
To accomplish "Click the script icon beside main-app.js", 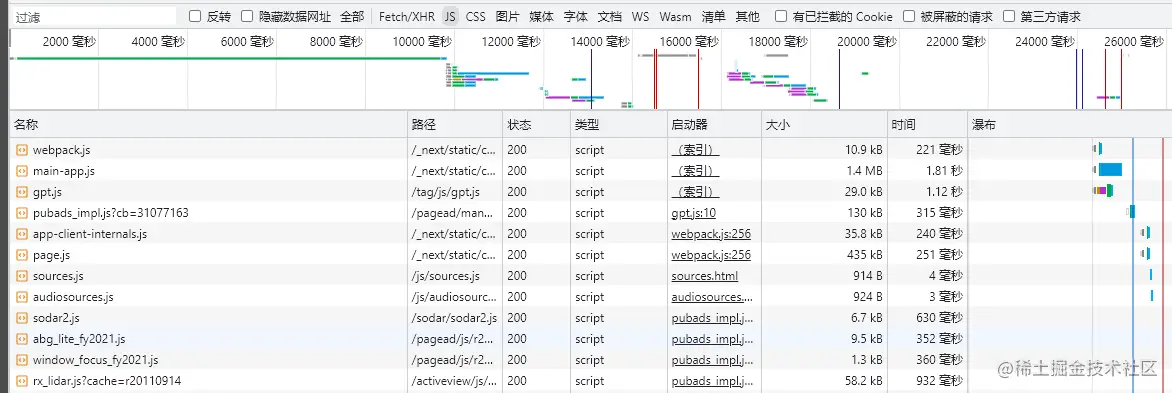I will click(x=22, y=171).
